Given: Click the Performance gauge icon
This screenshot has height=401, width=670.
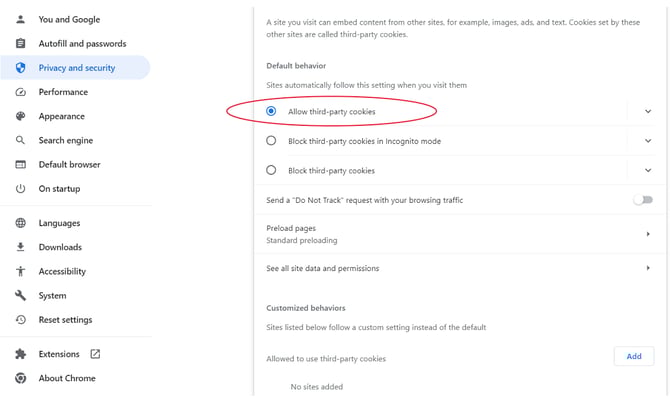Looking at the screenshot, I should tap(20, 92).
